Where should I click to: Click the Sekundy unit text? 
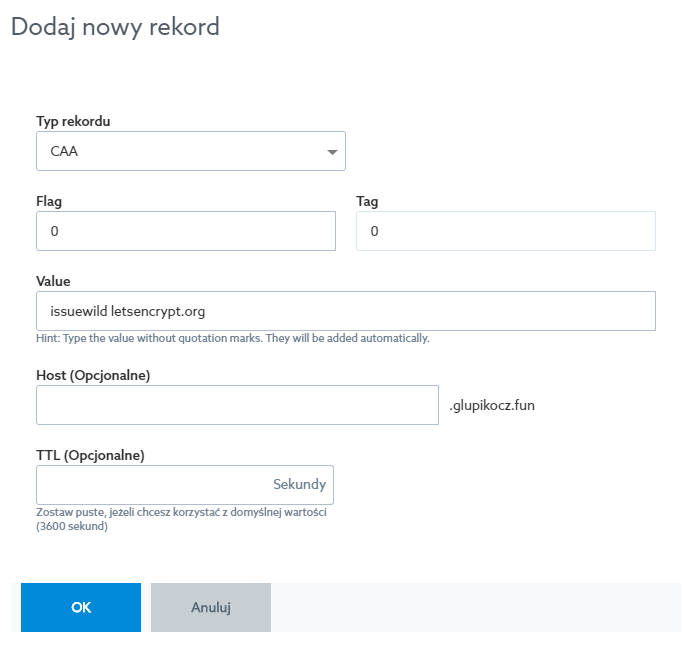(x=299, y=485)
